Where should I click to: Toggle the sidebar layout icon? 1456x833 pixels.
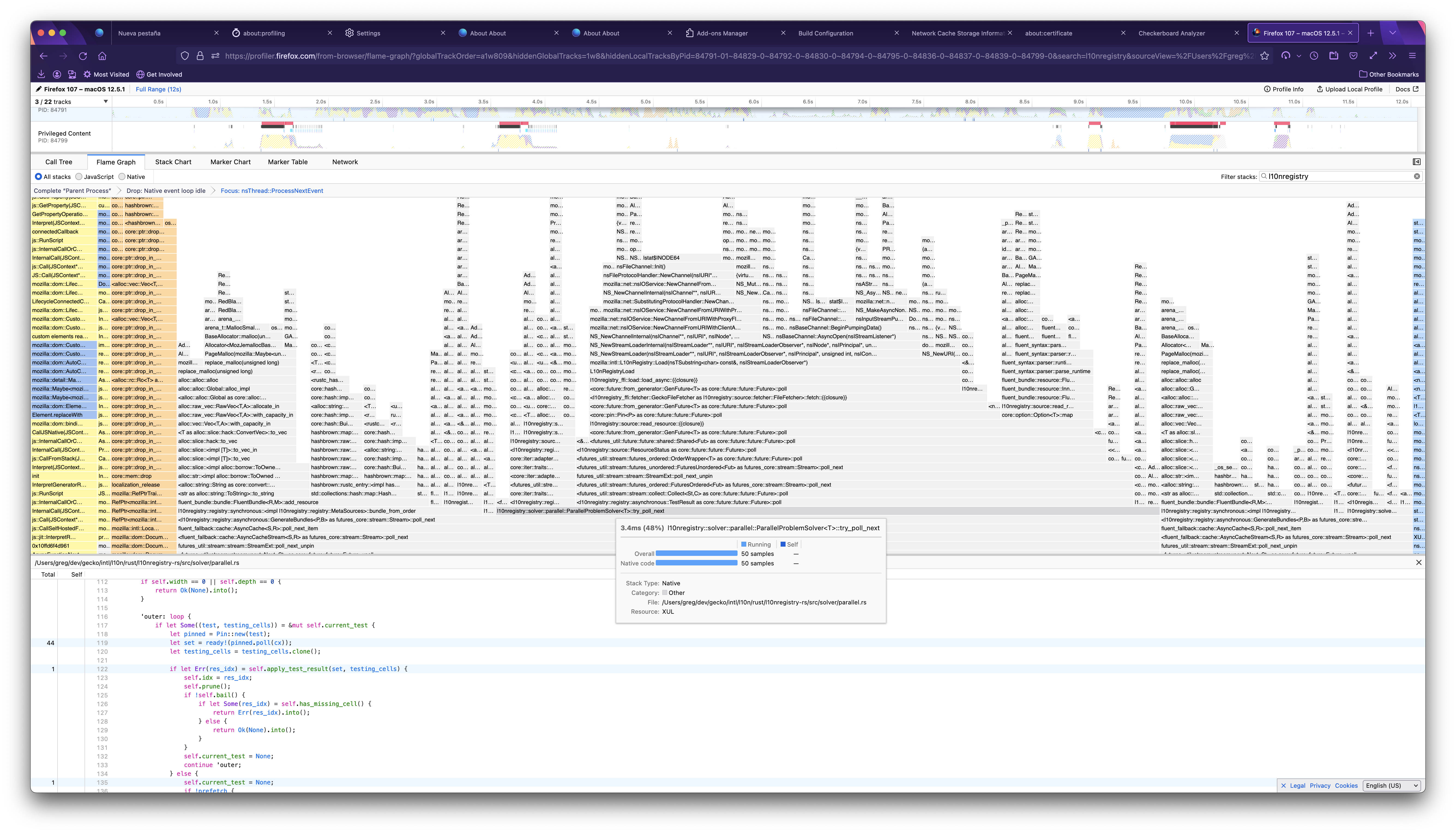pyautogui.click(x=1416, y=162)
